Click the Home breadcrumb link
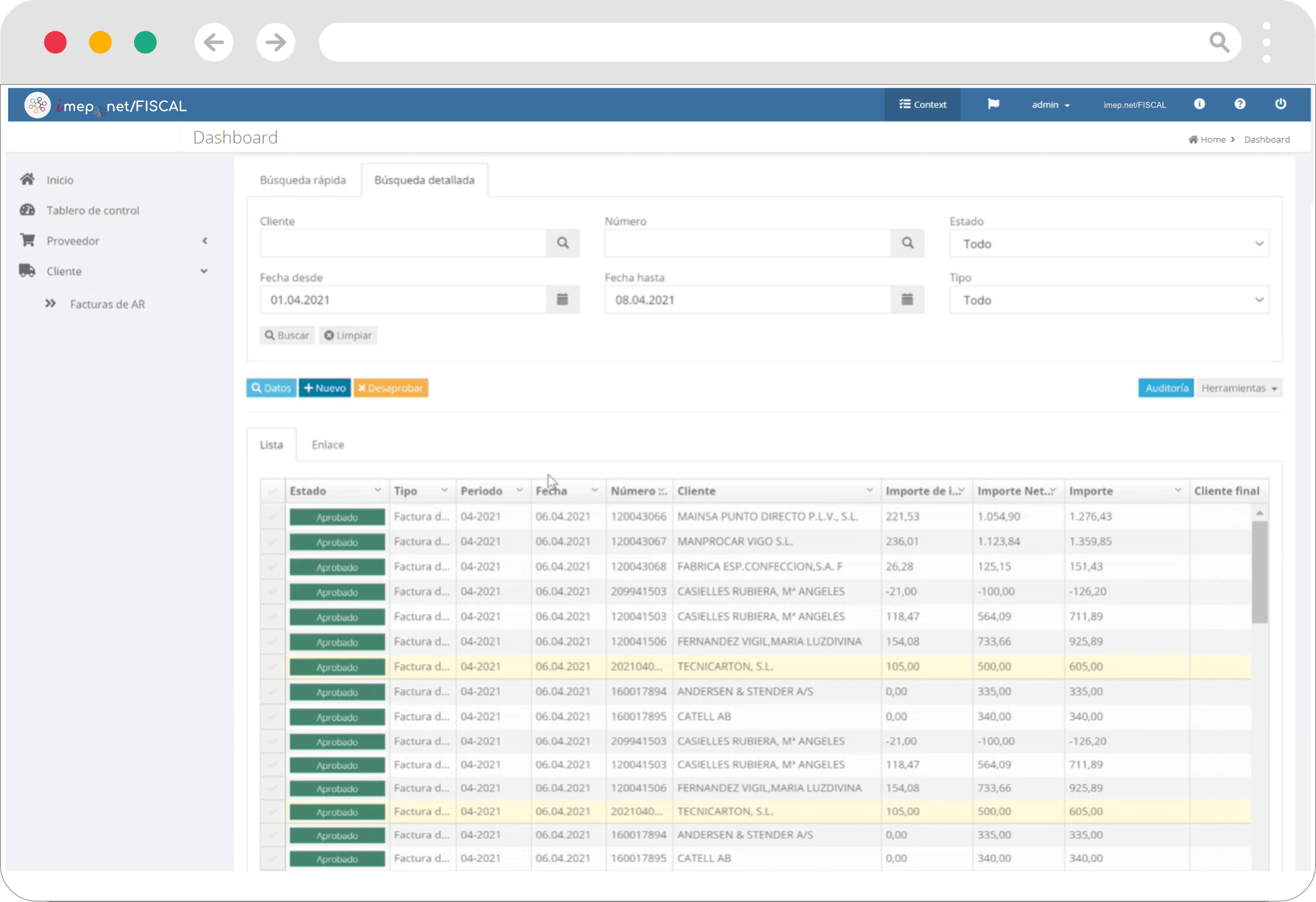The image size is (1316, 902). [1213, 140]
